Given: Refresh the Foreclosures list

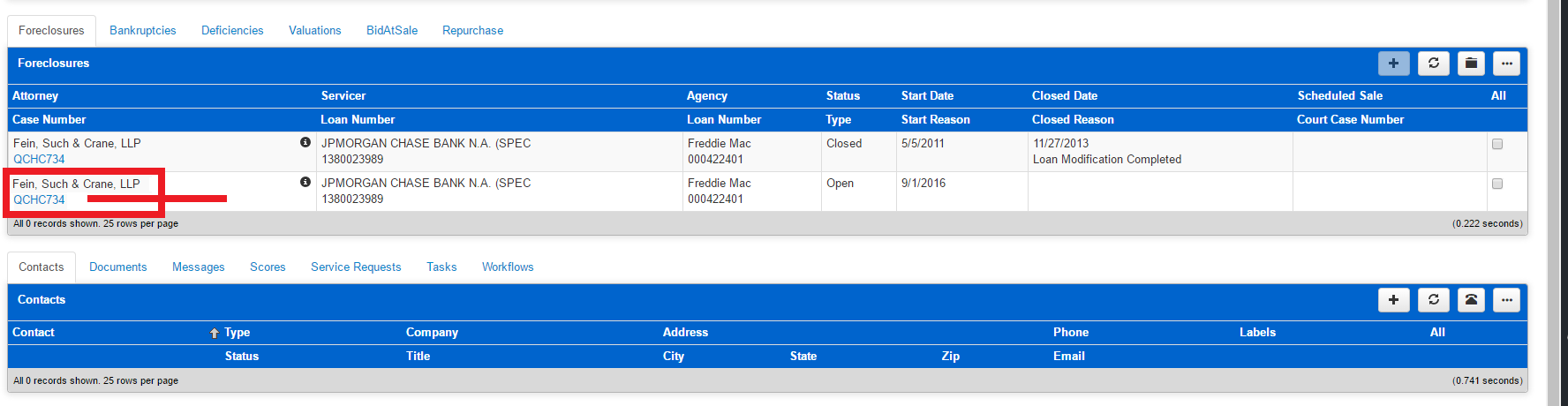Looking at the screenshot, I should [x=1434, y=64].
